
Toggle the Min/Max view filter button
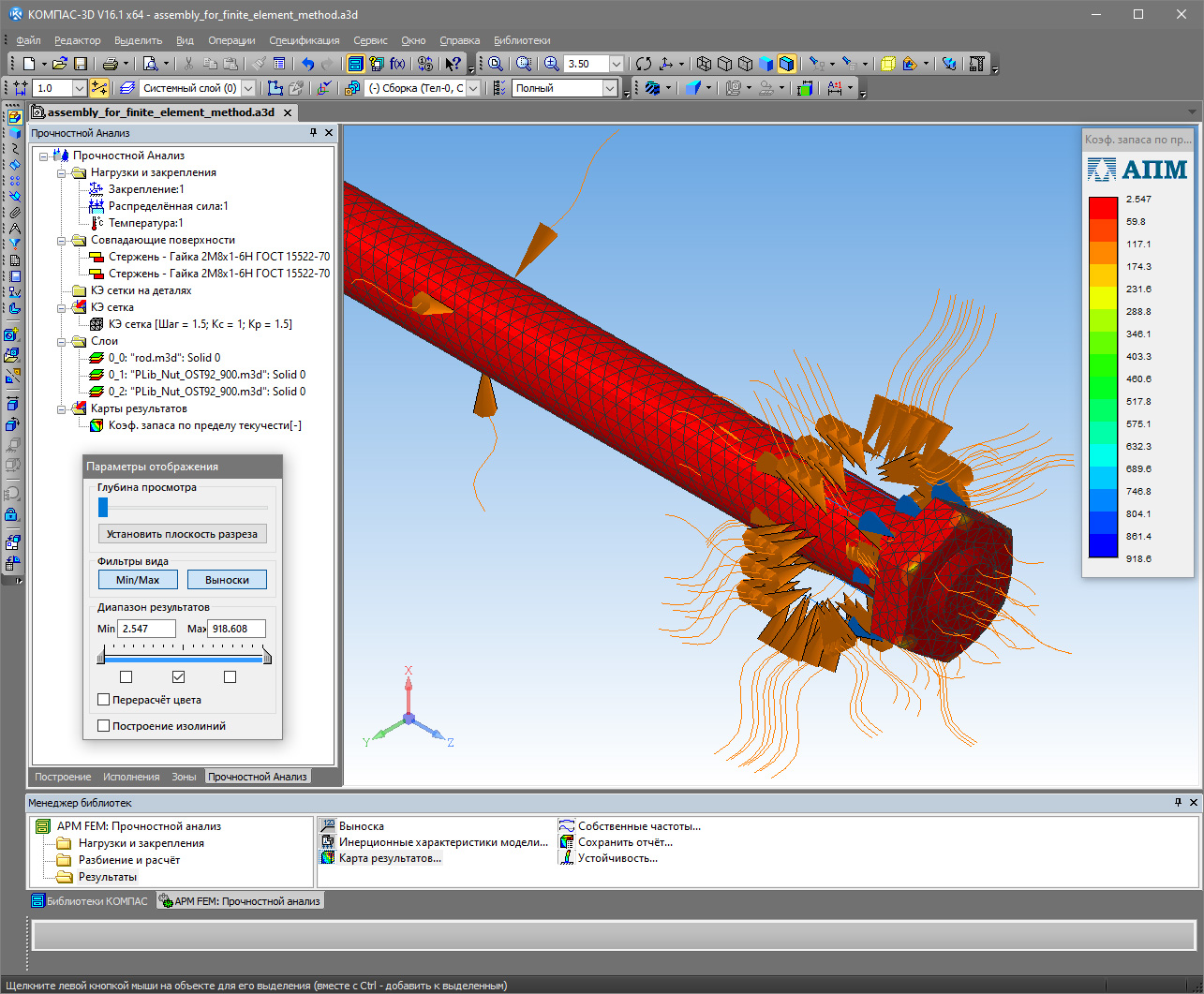[138, 580]
